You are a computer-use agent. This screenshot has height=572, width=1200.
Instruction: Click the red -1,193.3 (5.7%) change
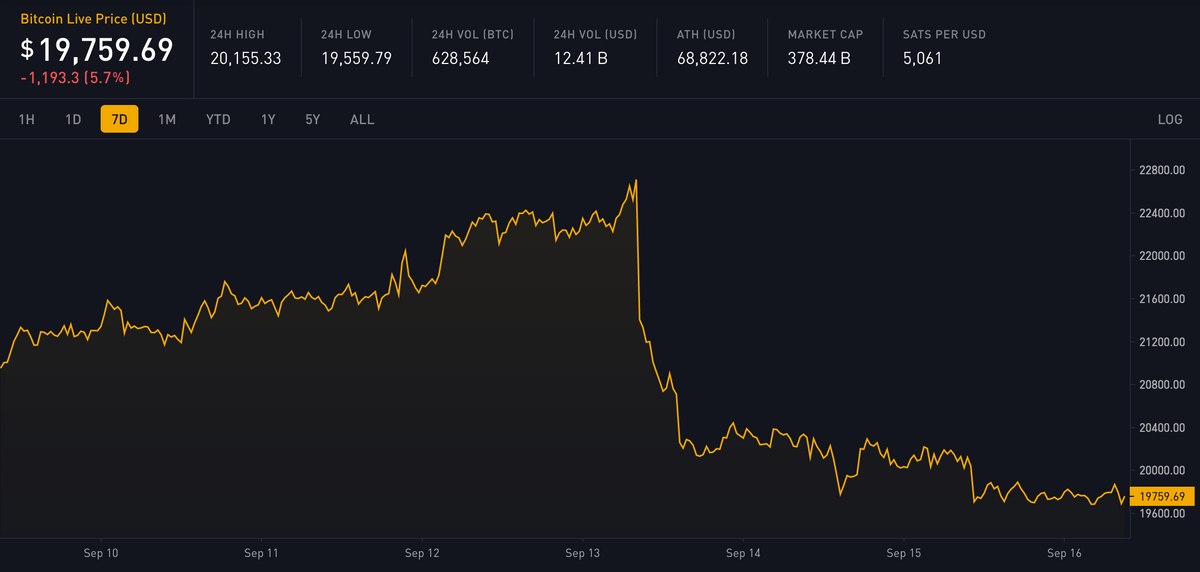[x=75, y=77]
